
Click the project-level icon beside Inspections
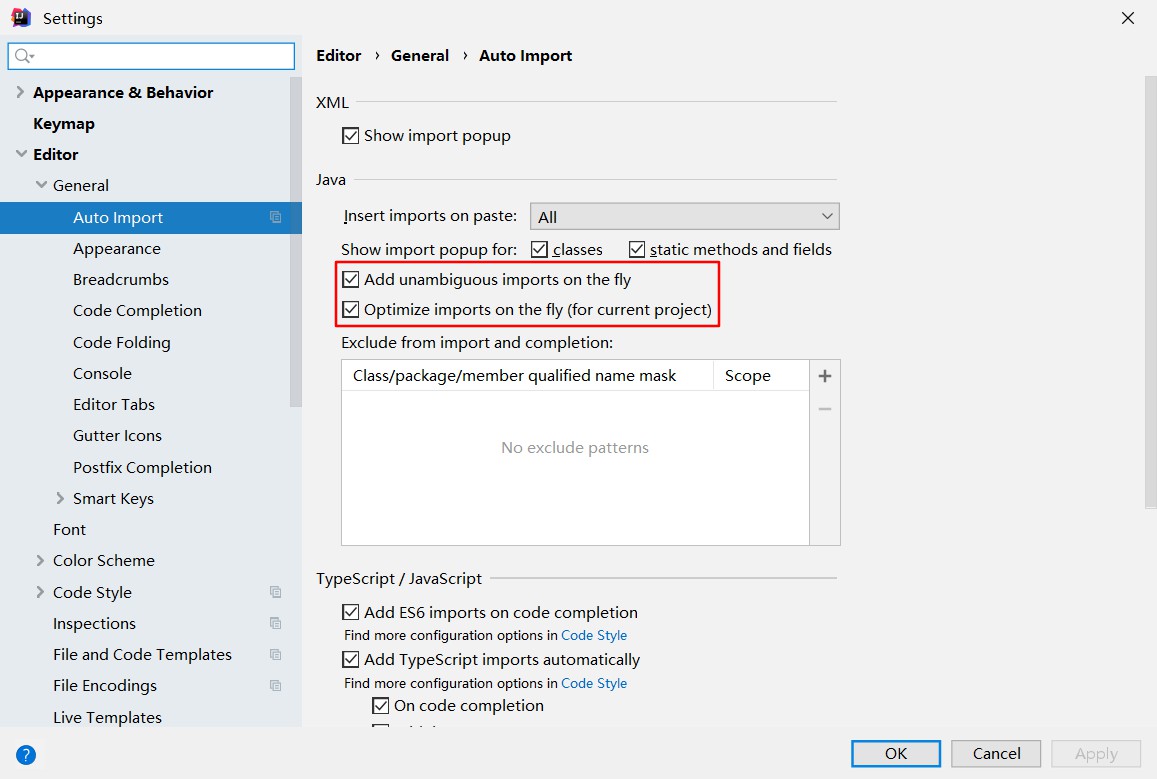tap(276, 623)
